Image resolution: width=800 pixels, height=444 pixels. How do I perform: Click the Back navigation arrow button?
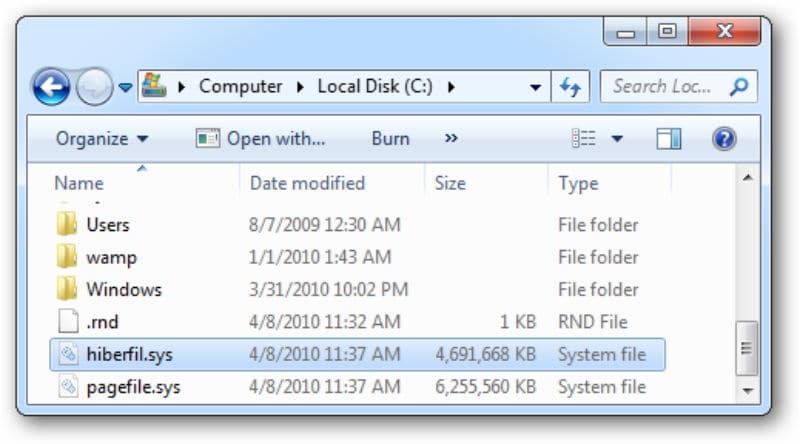click(x=51, y=88)
